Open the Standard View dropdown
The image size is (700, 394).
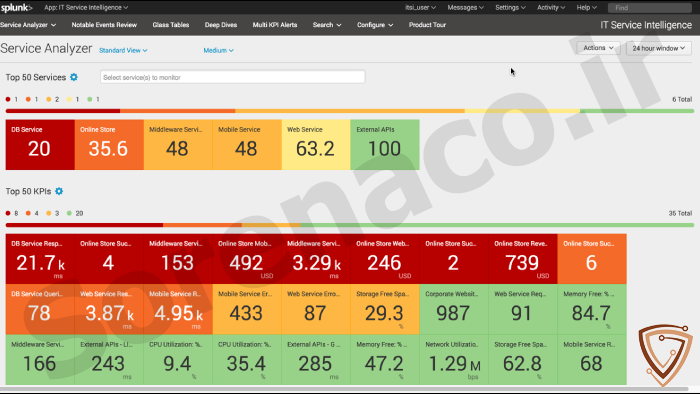(x=123, y=50)
